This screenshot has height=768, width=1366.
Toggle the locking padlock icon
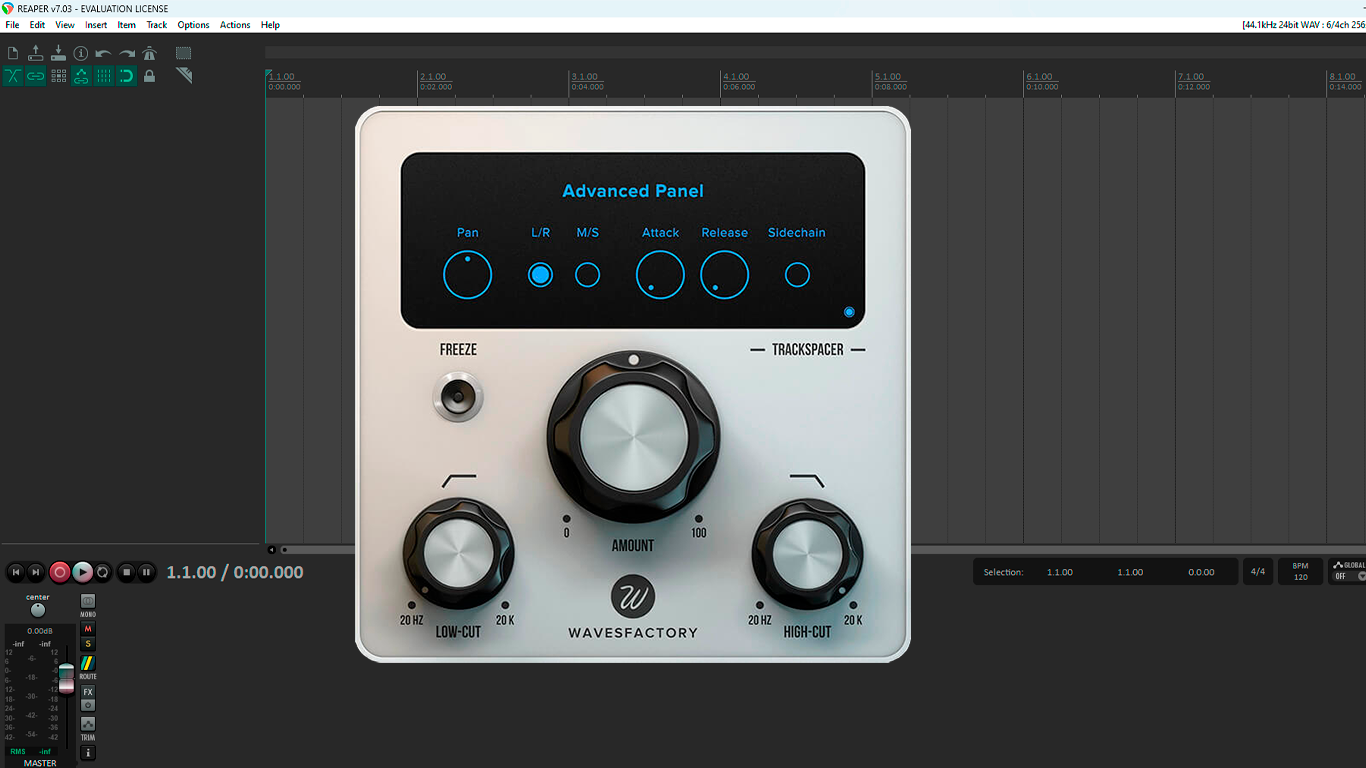click(149, 76)
